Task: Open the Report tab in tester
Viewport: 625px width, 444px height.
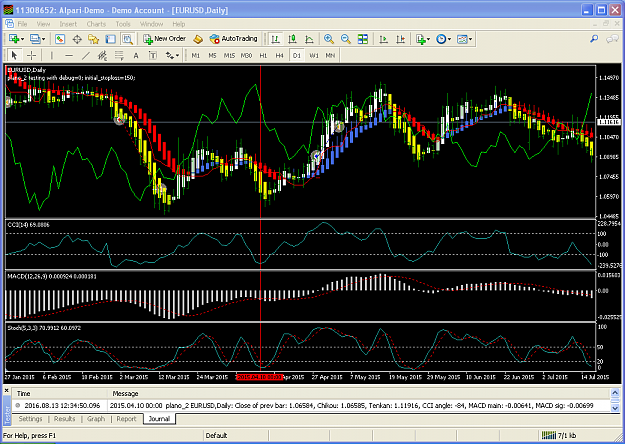Action: point(126,419)
